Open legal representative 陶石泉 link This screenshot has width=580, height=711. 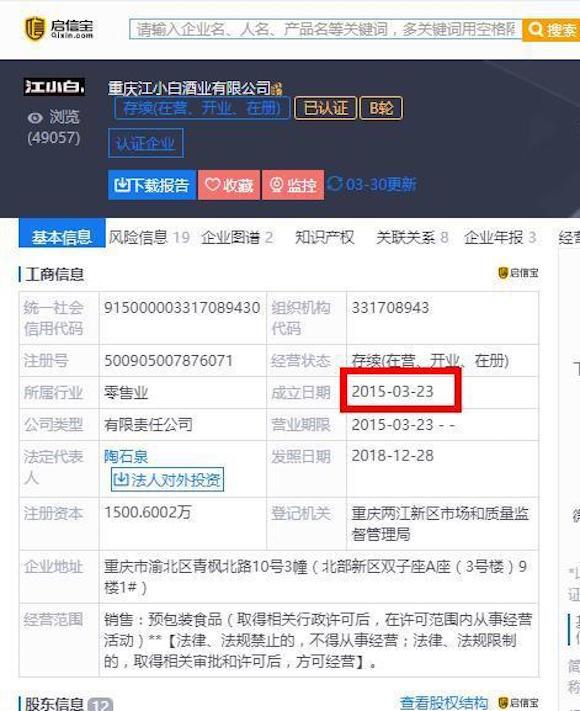pos(126,456)
